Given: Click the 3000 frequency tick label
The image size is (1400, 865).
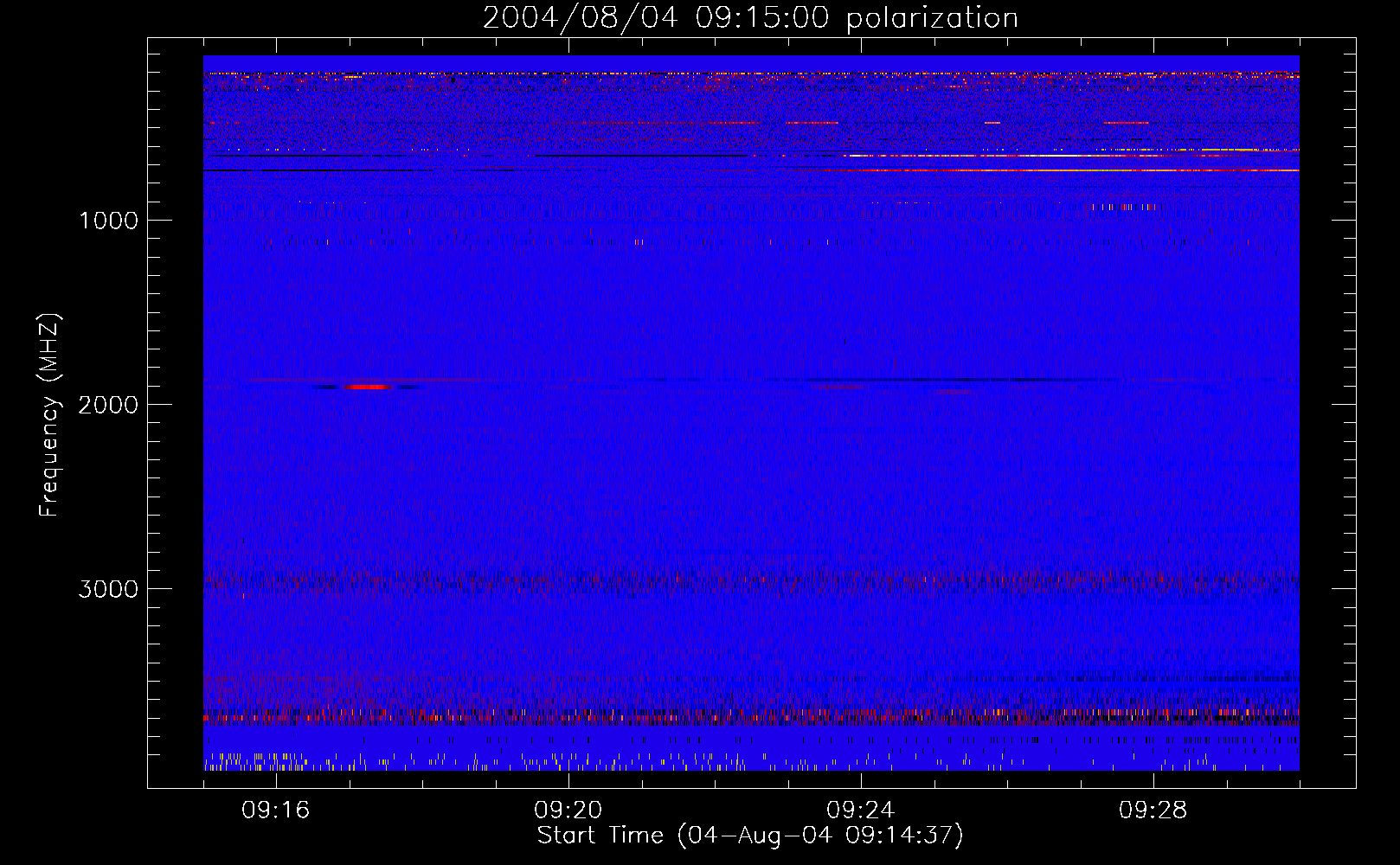Looking at the screenshot, I should 108,589.
